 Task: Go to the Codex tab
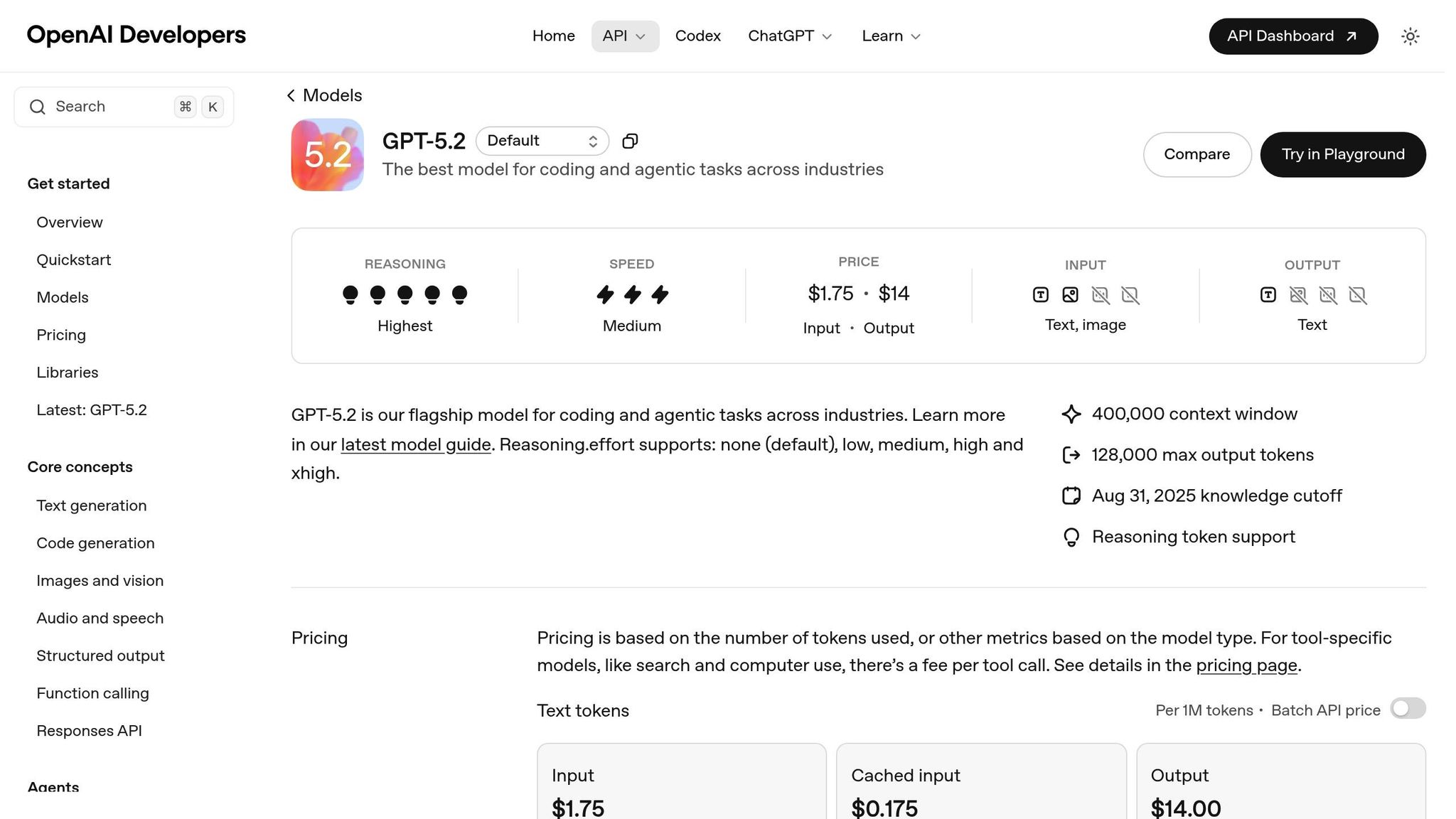tap(697, 36)
